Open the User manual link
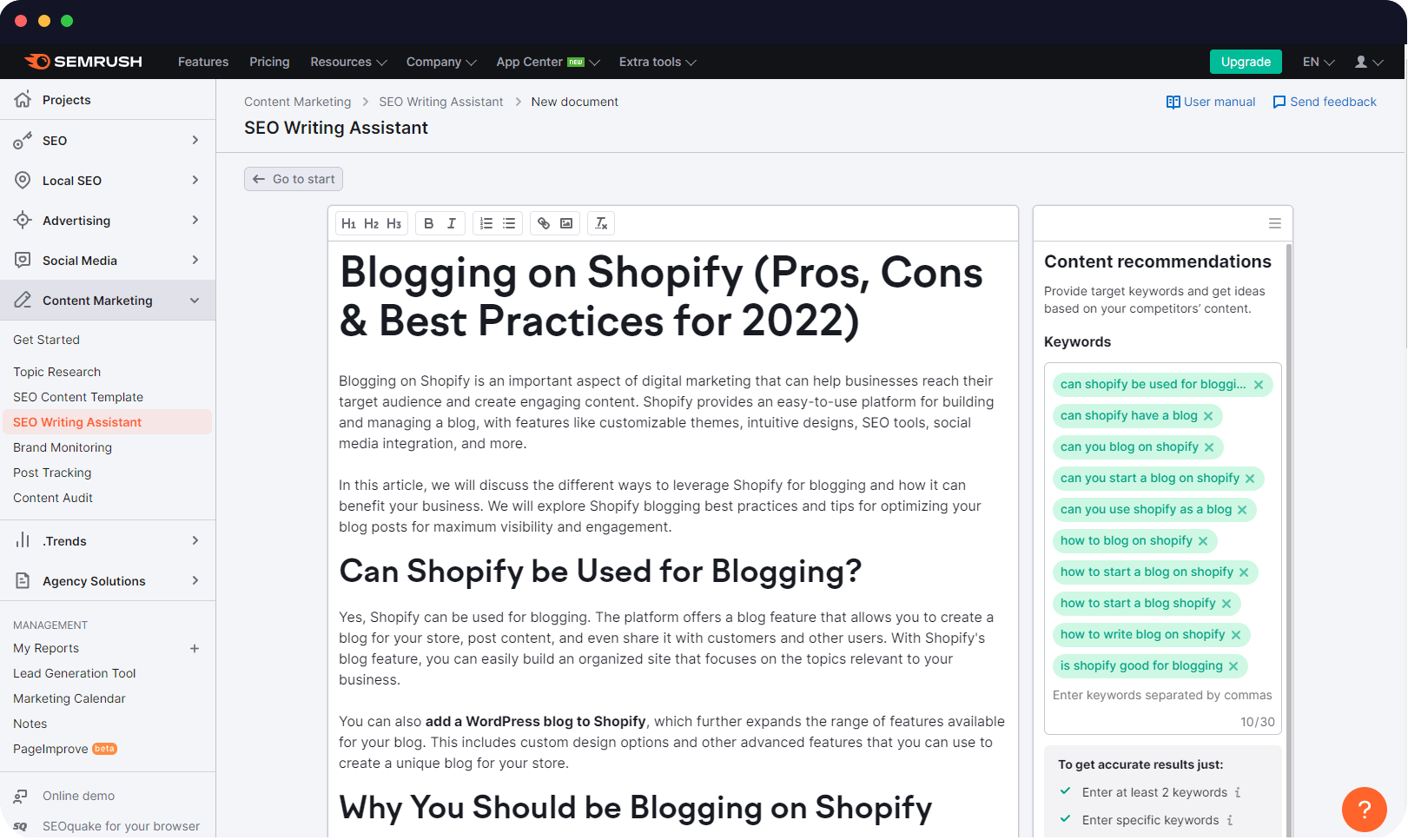 tap(1211, 102)
